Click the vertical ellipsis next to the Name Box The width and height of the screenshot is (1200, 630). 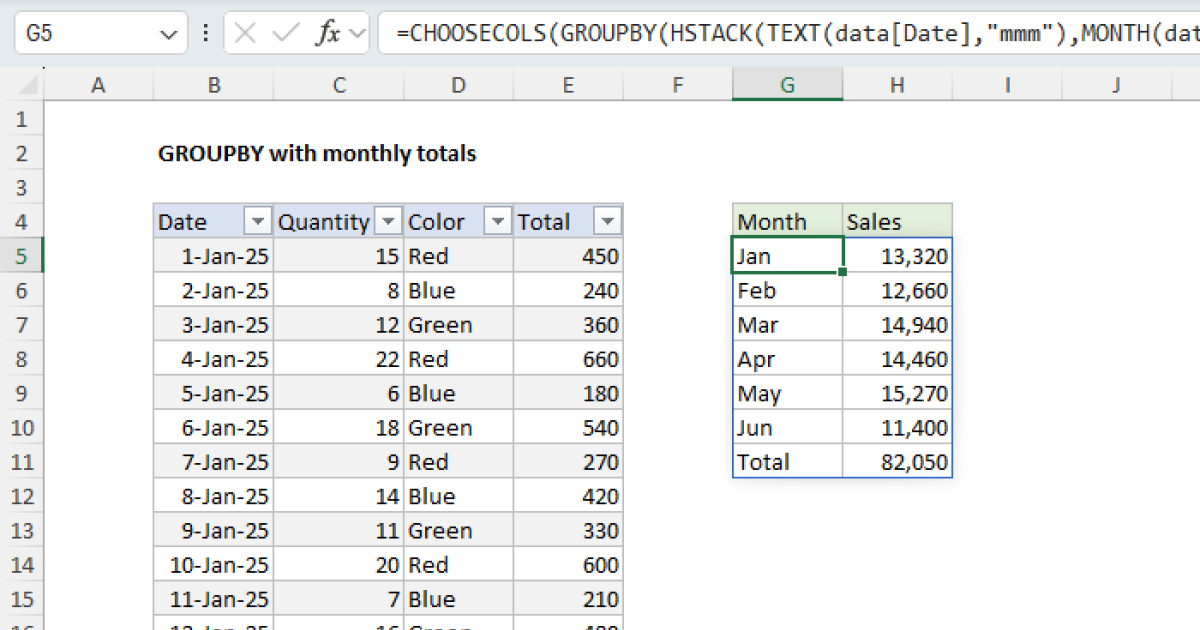pos(205,32)
